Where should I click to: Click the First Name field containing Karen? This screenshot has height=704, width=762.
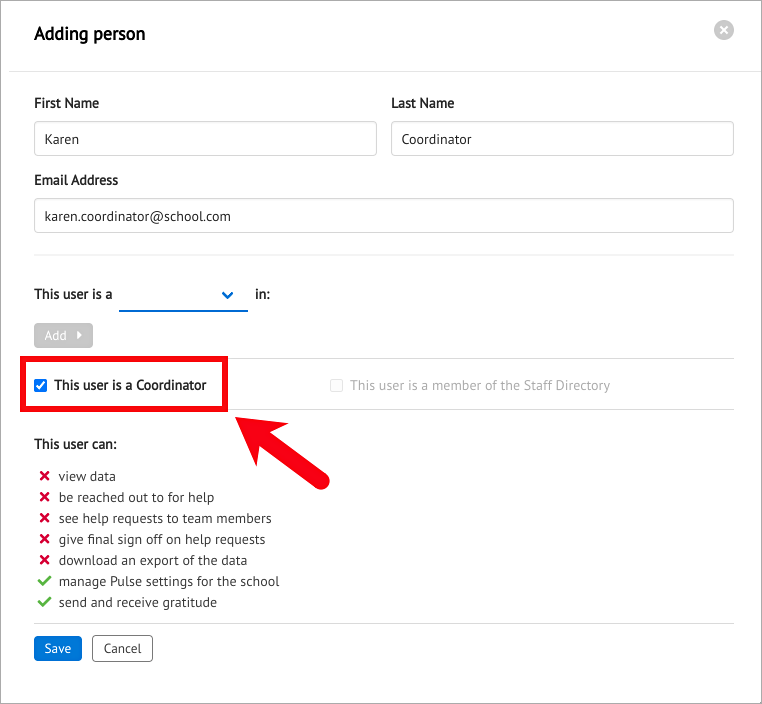[x=205, y=139]
